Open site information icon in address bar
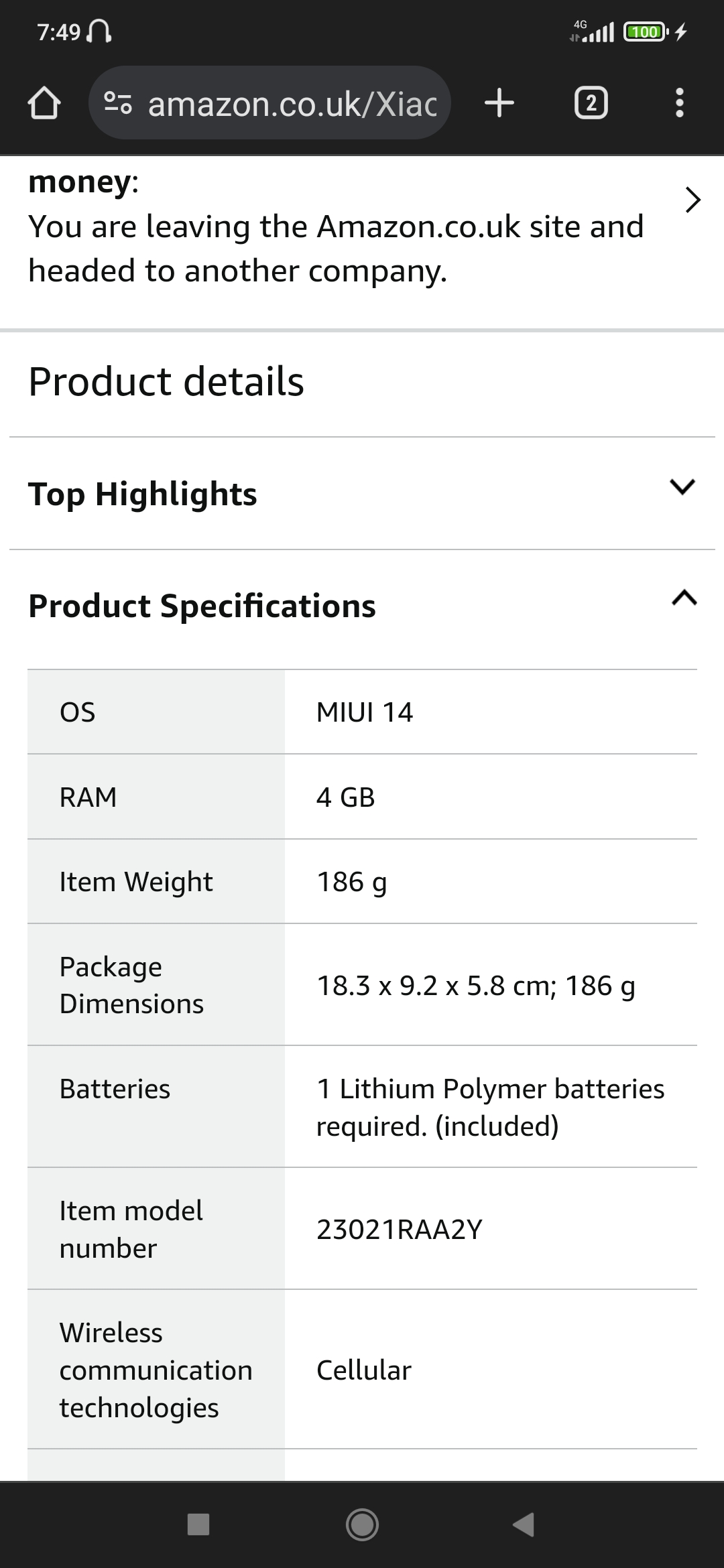 coord(118,103)
